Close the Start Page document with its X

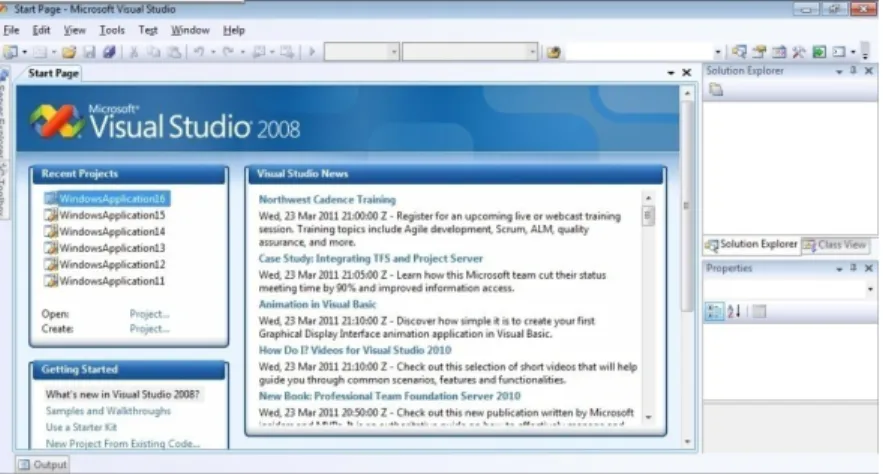[x=686, y=73]
